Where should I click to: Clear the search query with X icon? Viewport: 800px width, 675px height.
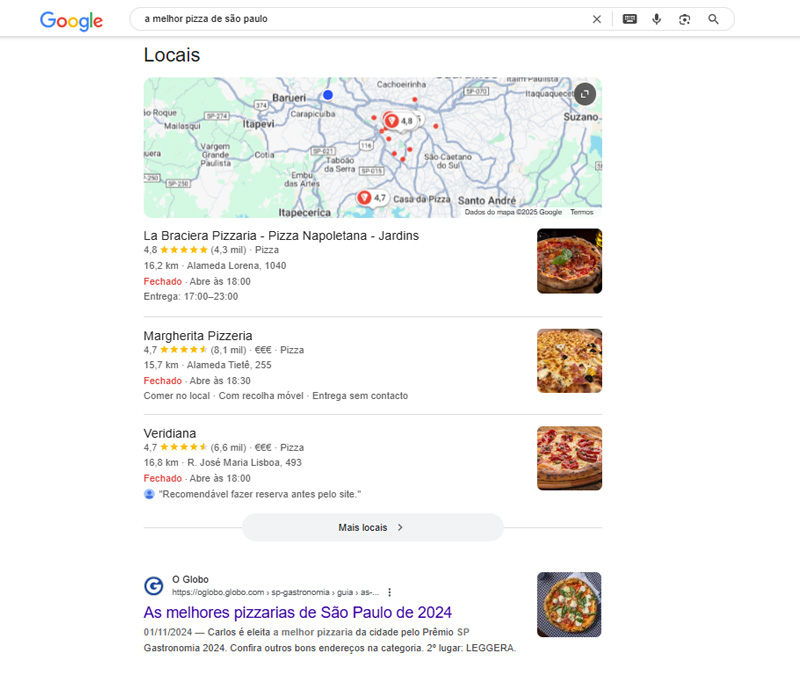tap(597, 19)
